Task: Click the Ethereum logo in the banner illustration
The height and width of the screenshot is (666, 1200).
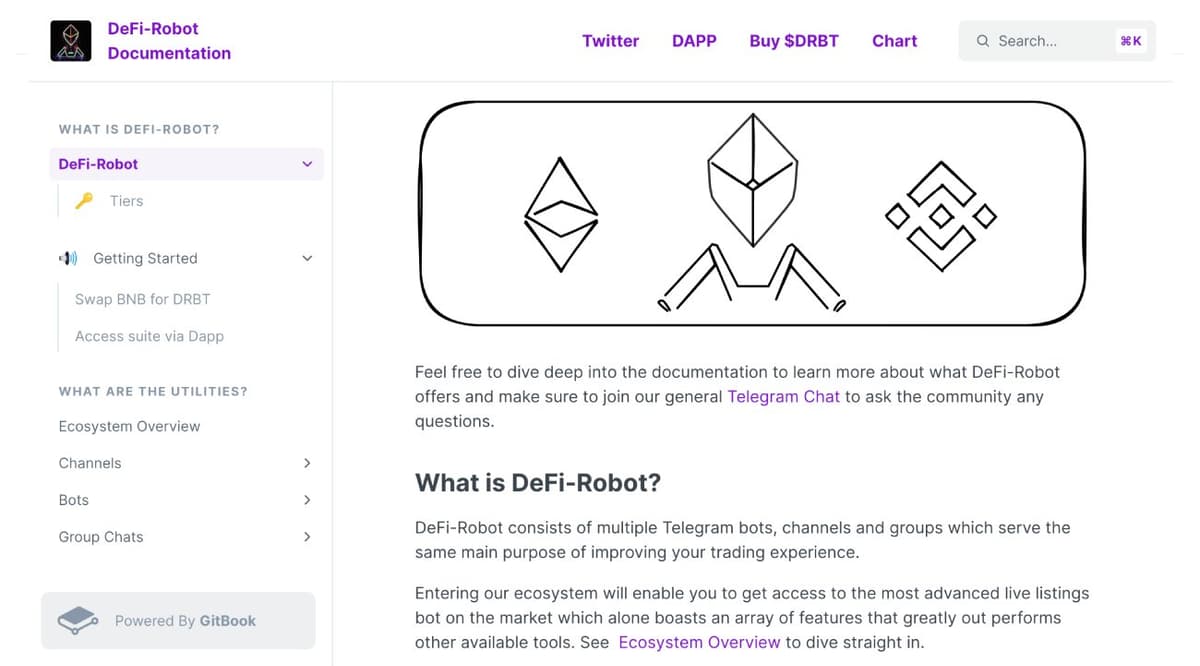Action: click(x=560, y=213)
